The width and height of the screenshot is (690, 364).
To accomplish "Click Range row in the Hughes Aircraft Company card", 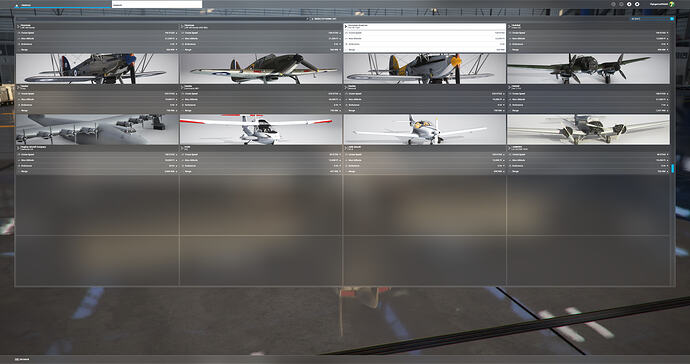I will 97,171.
